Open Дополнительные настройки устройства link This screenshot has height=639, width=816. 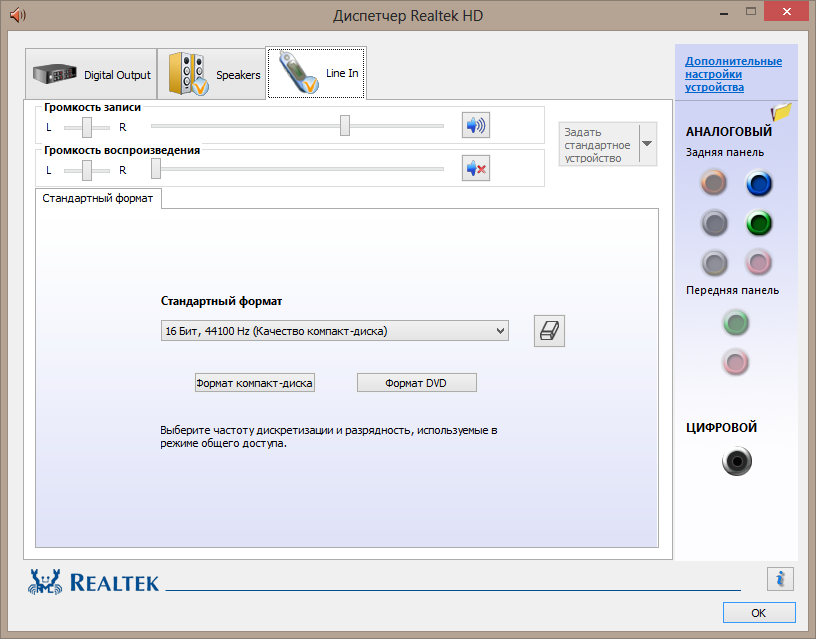tap(733, 74)
